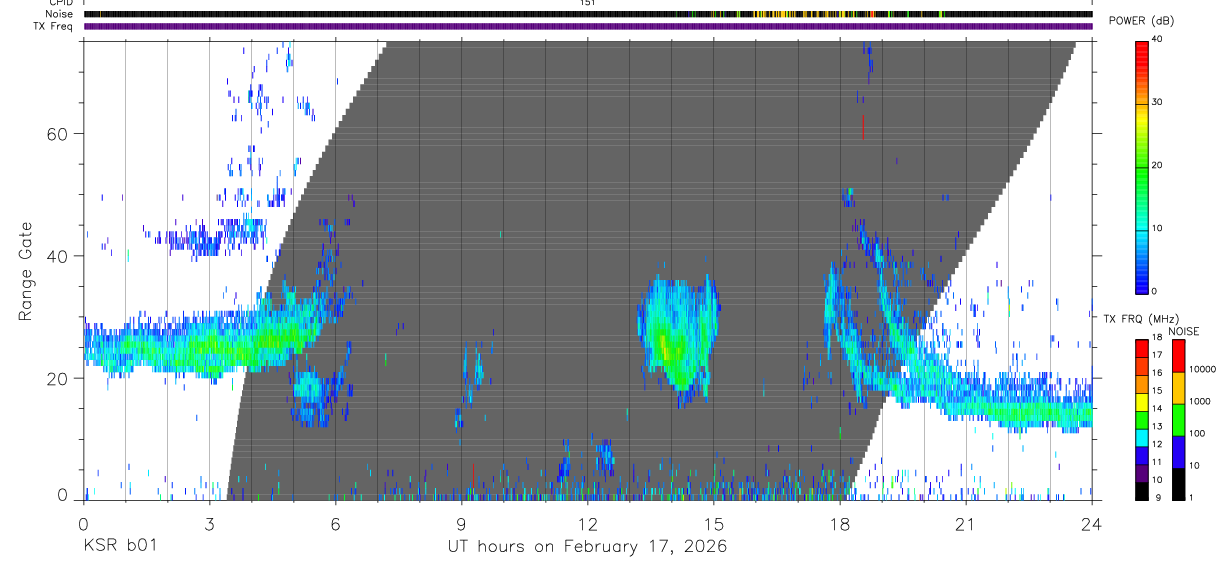Click the NOISE legend title
Image resolution: width=1228 pixels, height=567 pixels.
(1184, 331)
